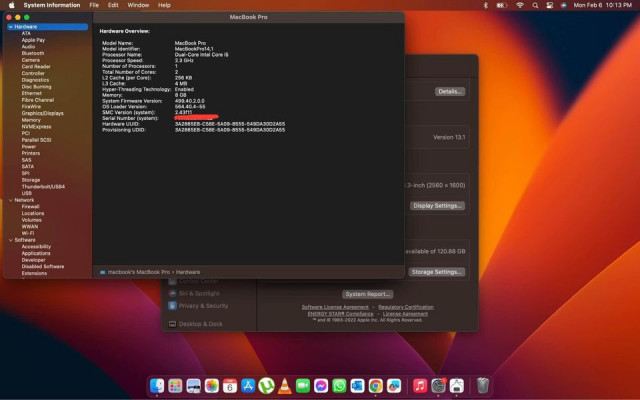Select Applications under Software
This screenshot has height=400, width=640.
[x=36, y=253]
